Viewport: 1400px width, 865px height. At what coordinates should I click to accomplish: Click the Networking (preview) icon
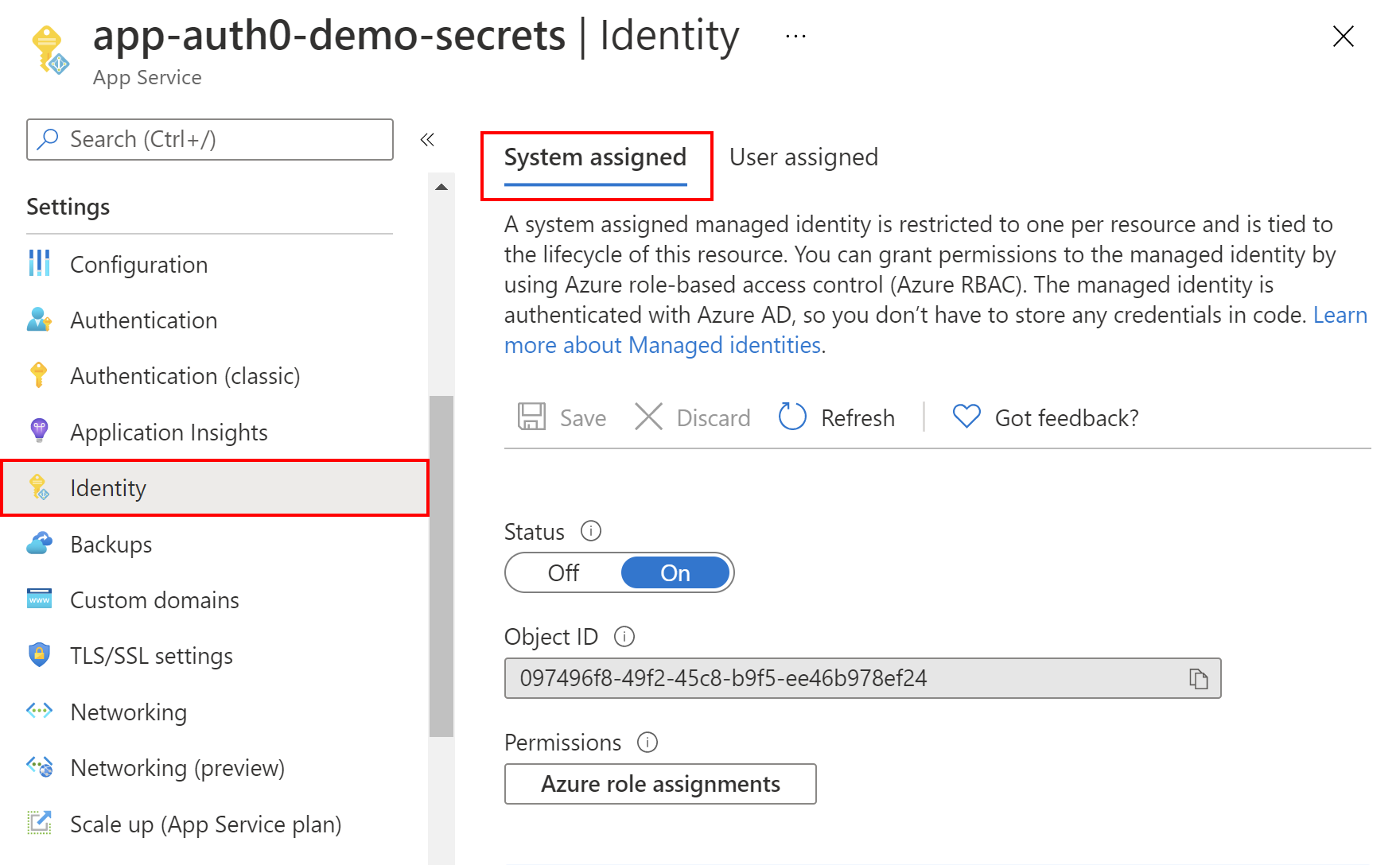39,766
